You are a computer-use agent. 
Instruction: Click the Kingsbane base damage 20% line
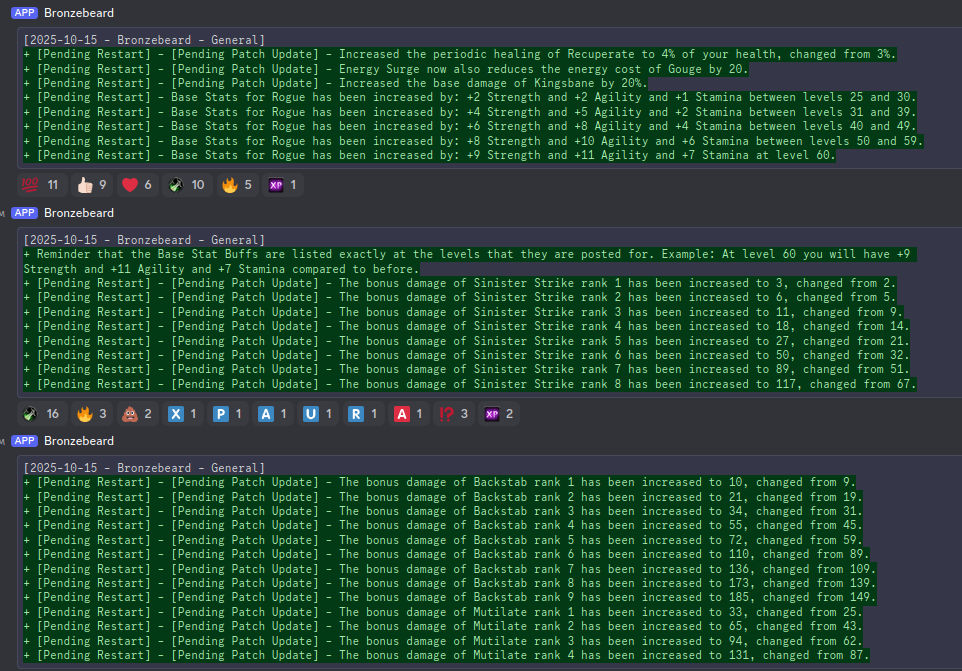tap(336, 83)
